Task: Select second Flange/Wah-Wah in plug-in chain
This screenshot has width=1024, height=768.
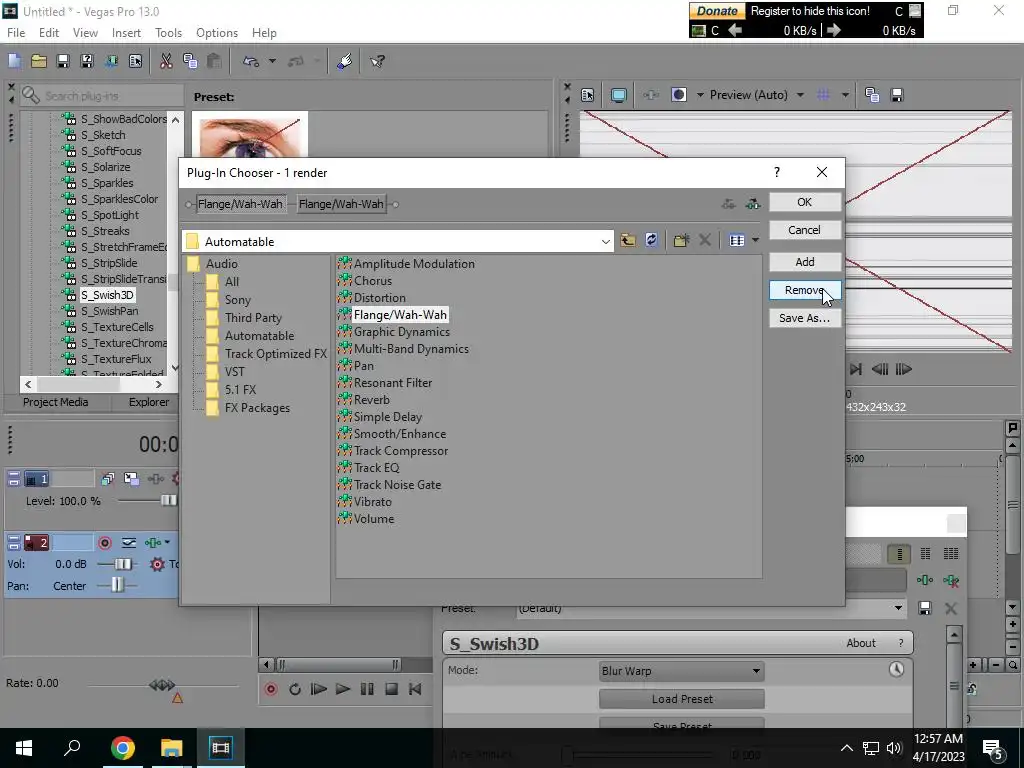Action: 341,204
